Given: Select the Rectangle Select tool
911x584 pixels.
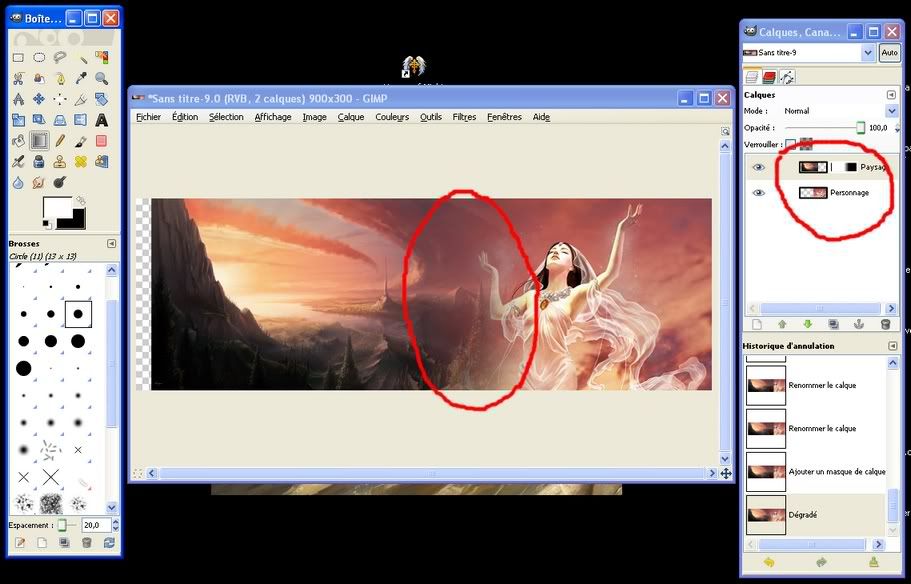Looking at the screenshot, I should (x=18, y=58).
